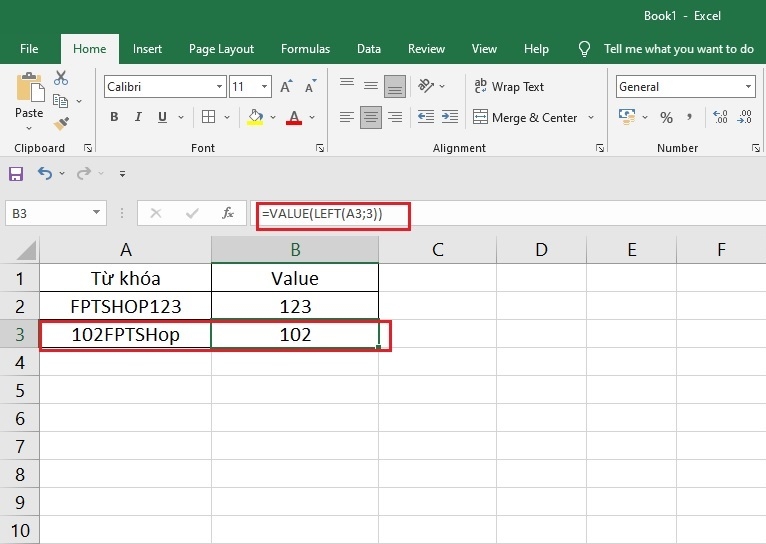Apply yellow fill color bucket
The image size is (766, 544).
pyautogui.click(x=255, y=117)
